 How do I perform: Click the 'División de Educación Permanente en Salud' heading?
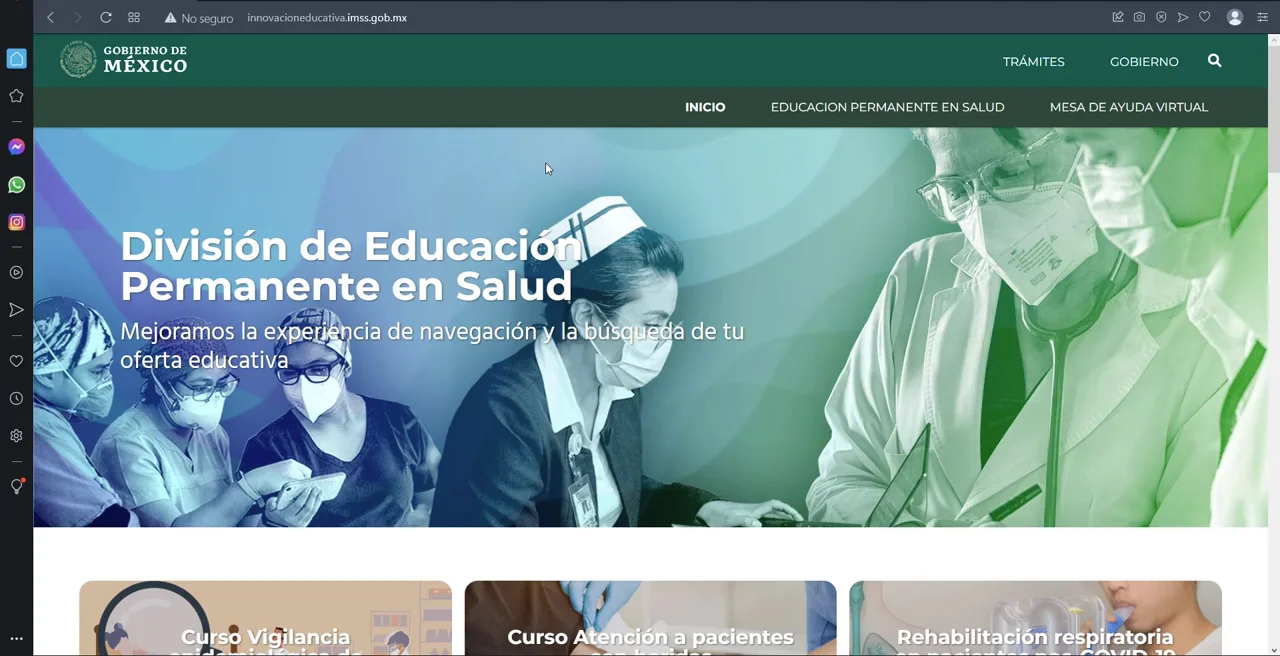click(x=351, y=266)
